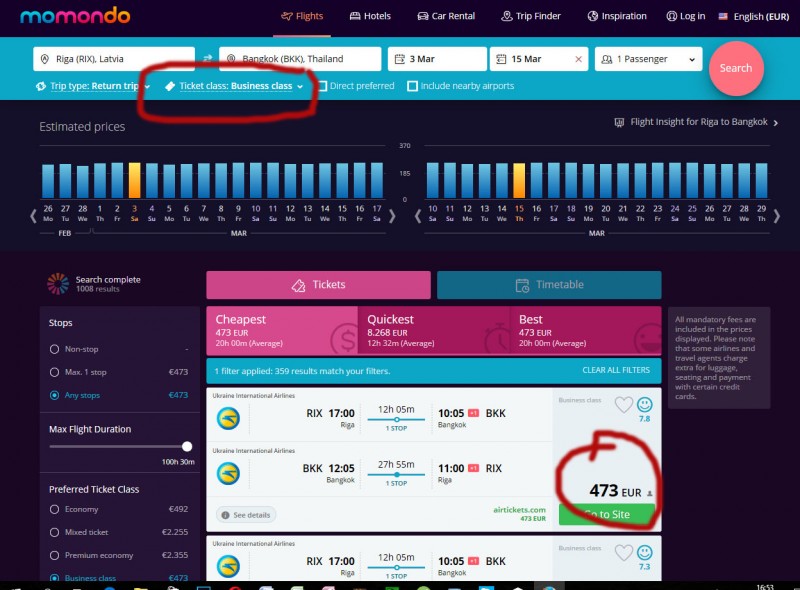Click the 3 Mar departure date field
800x590 pixels.
click(437, 59)
